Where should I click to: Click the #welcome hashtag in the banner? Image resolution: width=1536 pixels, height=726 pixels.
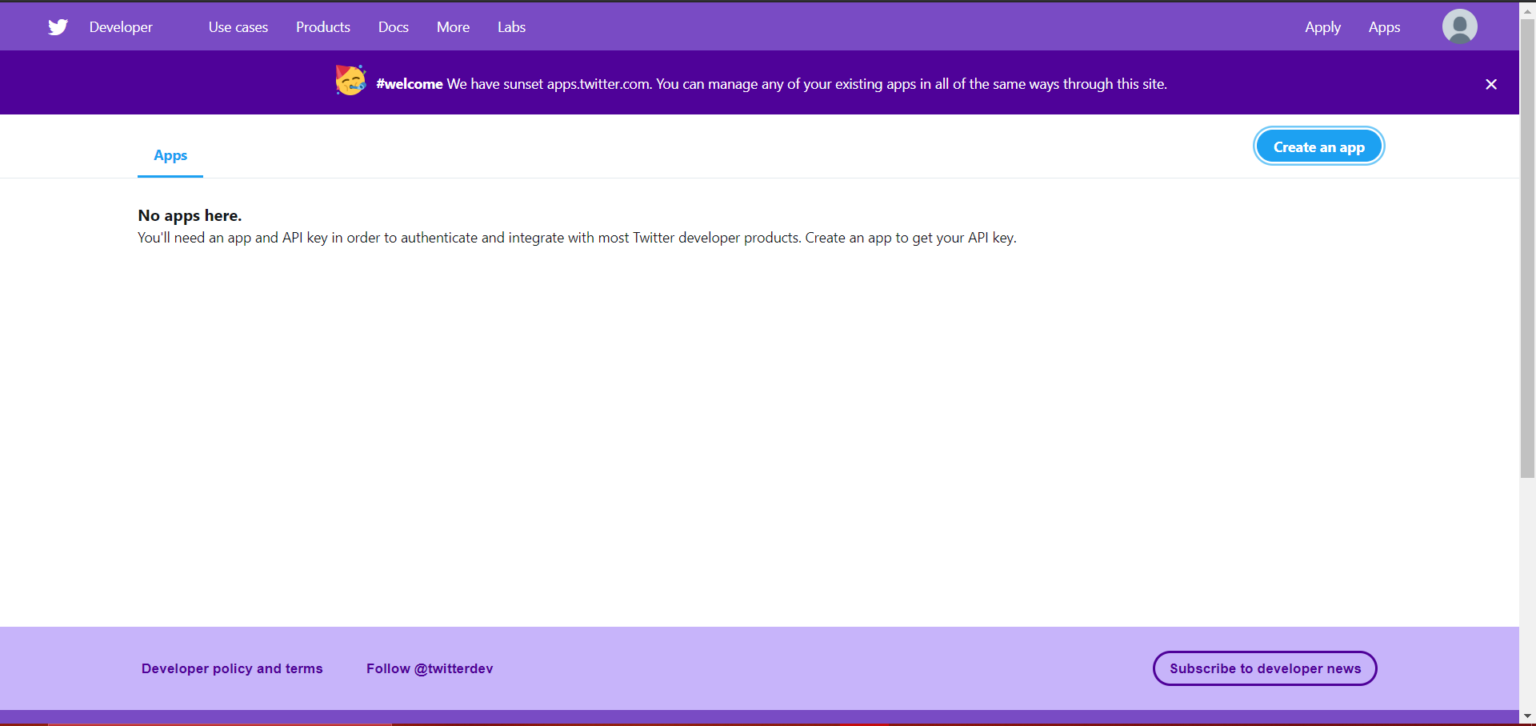coord(409,84)
